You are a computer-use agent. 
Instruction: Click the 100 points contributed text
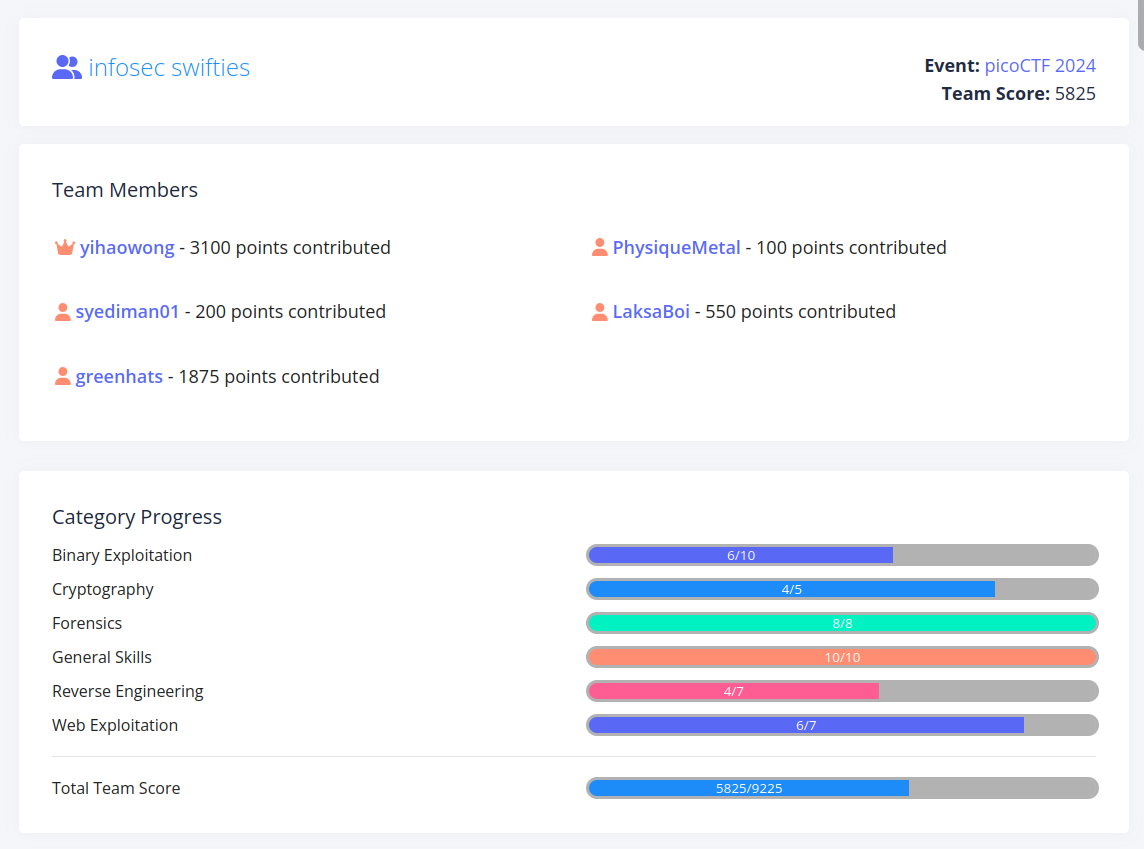click(x=851, y=247)
